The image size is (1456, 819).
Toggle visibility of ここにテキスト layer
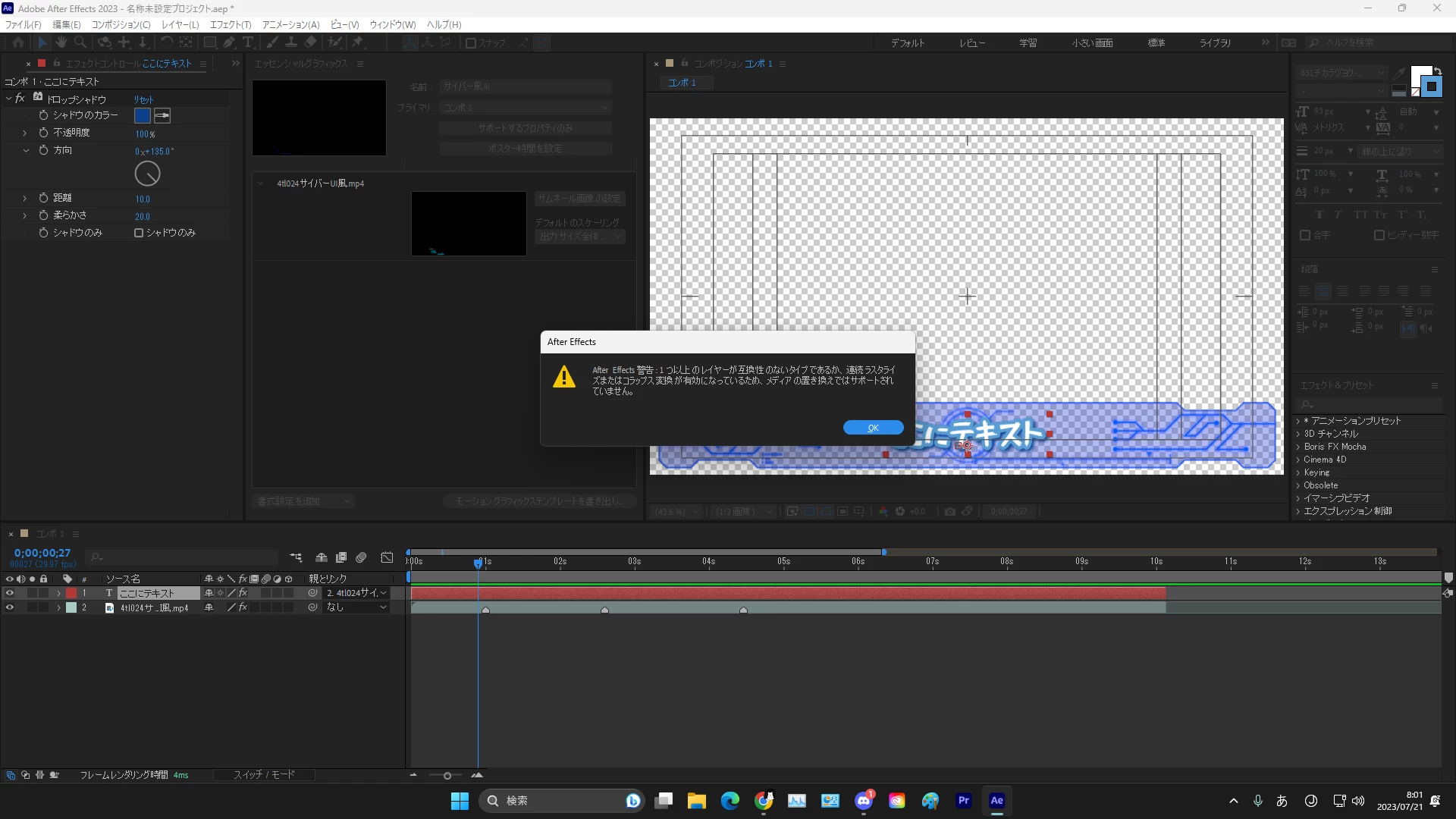coord(10,593)
